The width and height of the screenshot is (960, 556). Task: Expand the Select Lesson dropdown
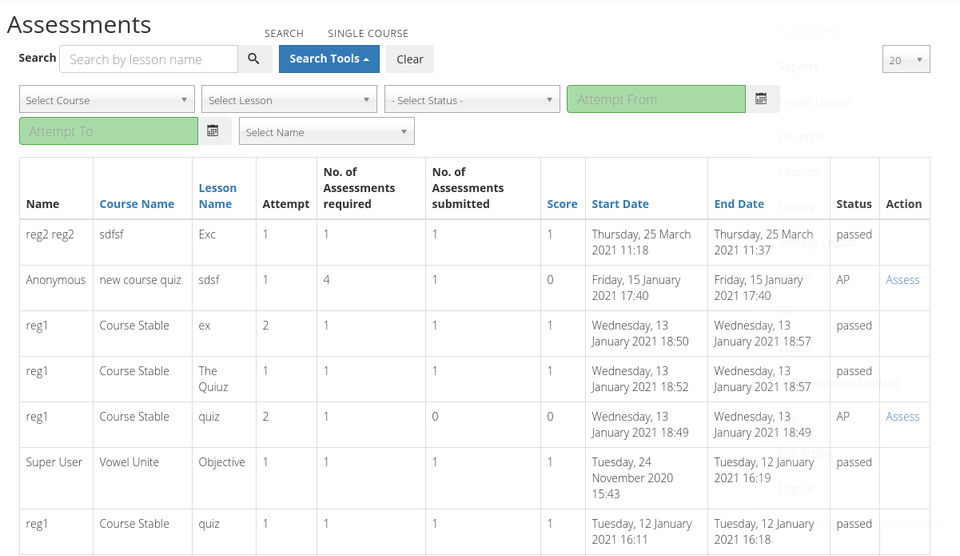289,99
